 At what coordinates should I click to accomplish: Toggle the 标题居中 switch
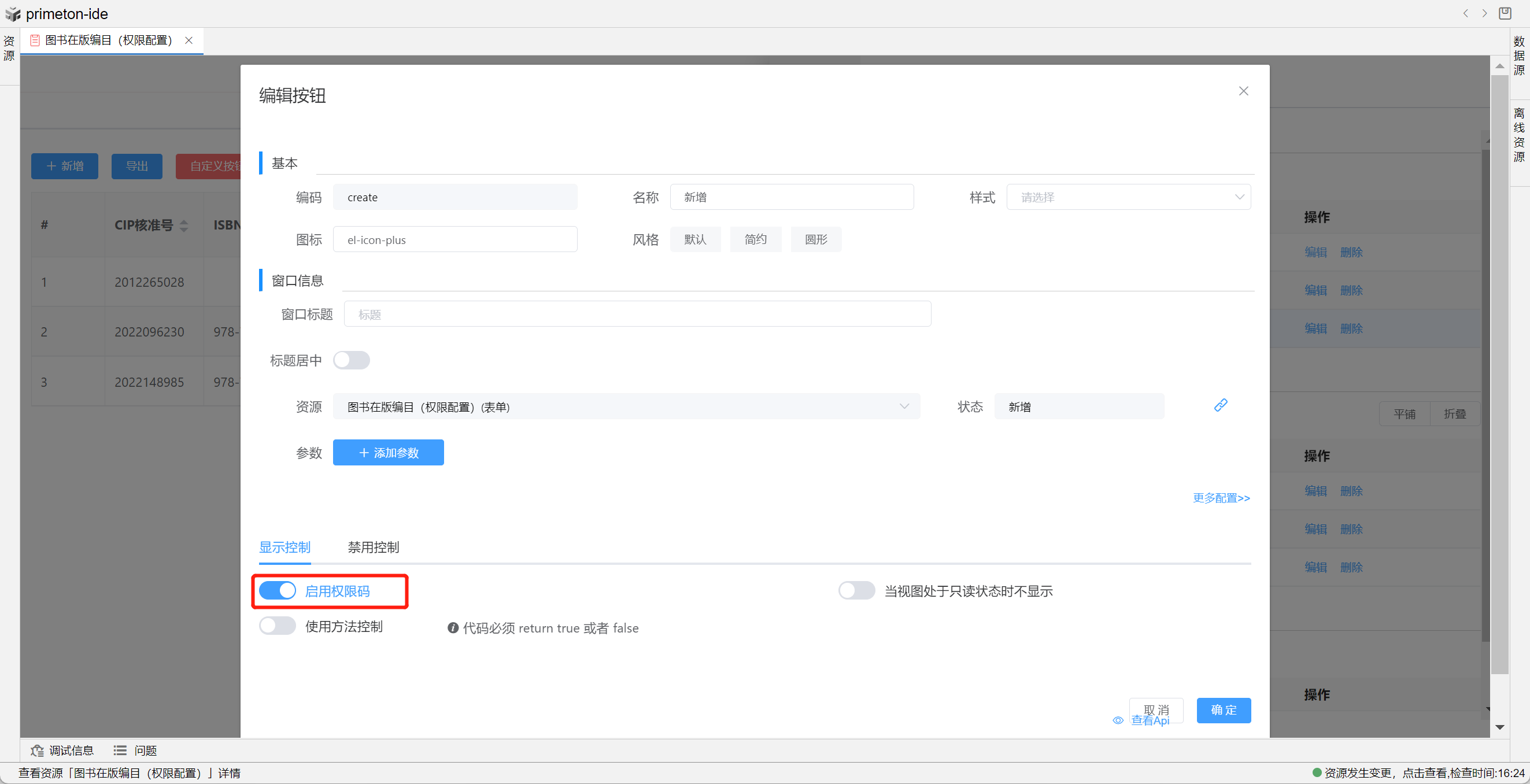click(x=351, y=361)
